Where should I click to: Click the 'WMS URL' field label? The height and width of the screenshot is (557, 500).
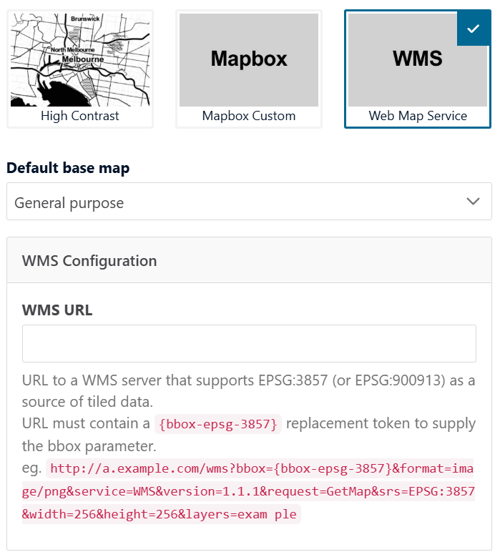[x=57, y=310]
